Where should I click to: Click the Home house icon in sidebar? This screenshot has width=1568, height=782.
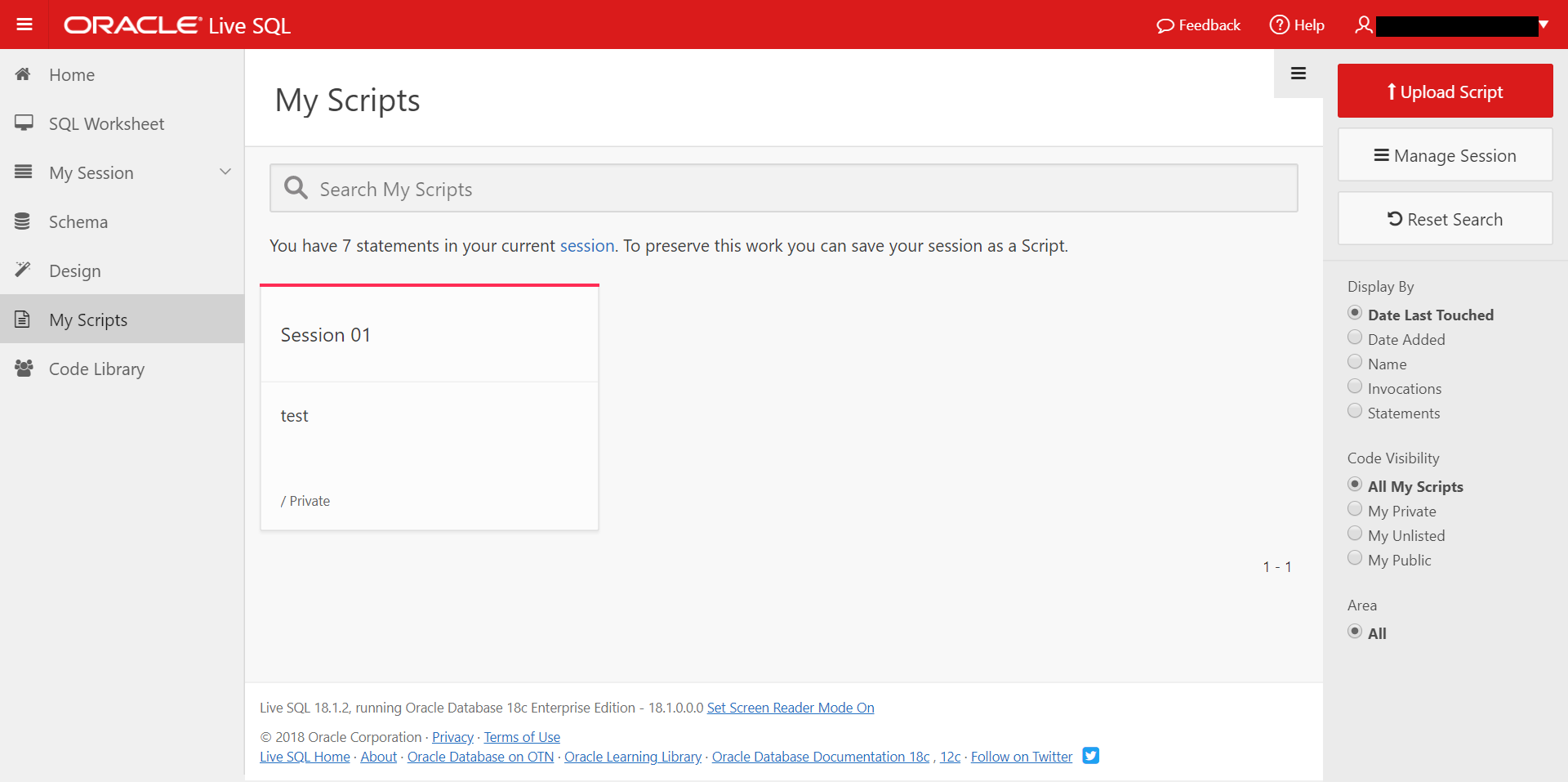point(23,74)
